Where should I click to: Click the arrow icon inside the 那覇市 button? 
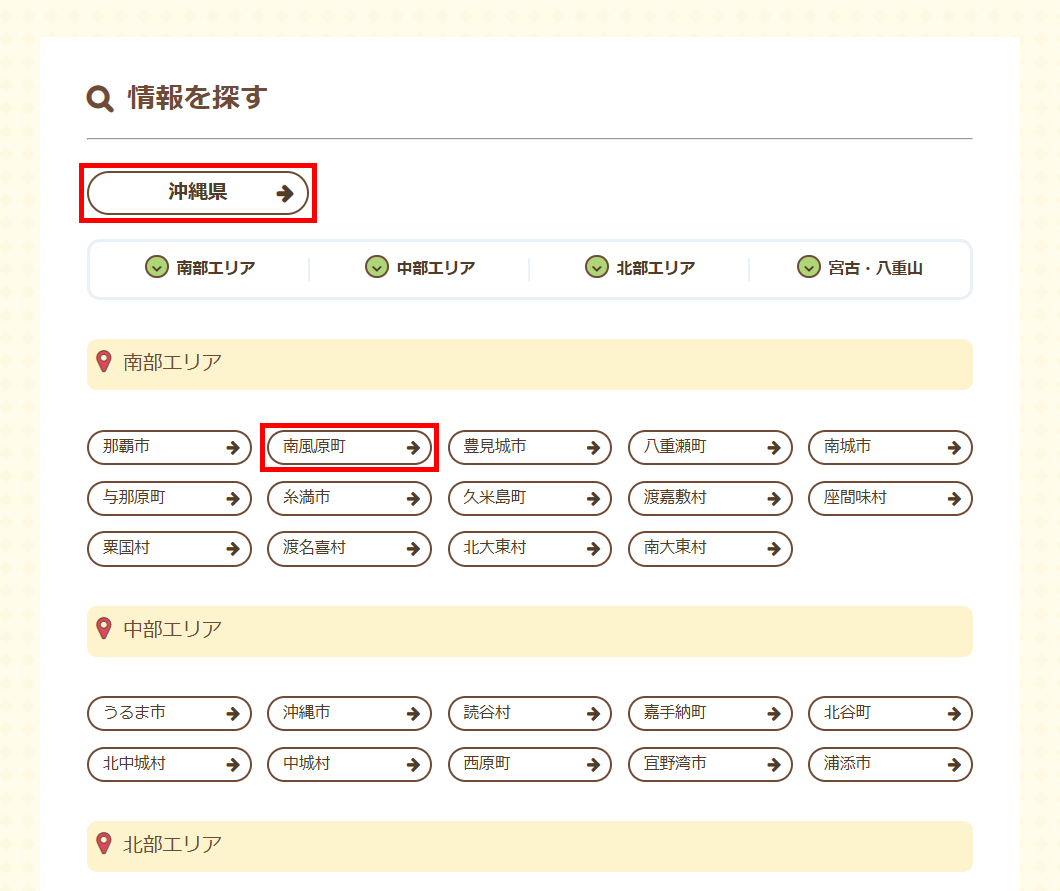[x=233, y=448]
